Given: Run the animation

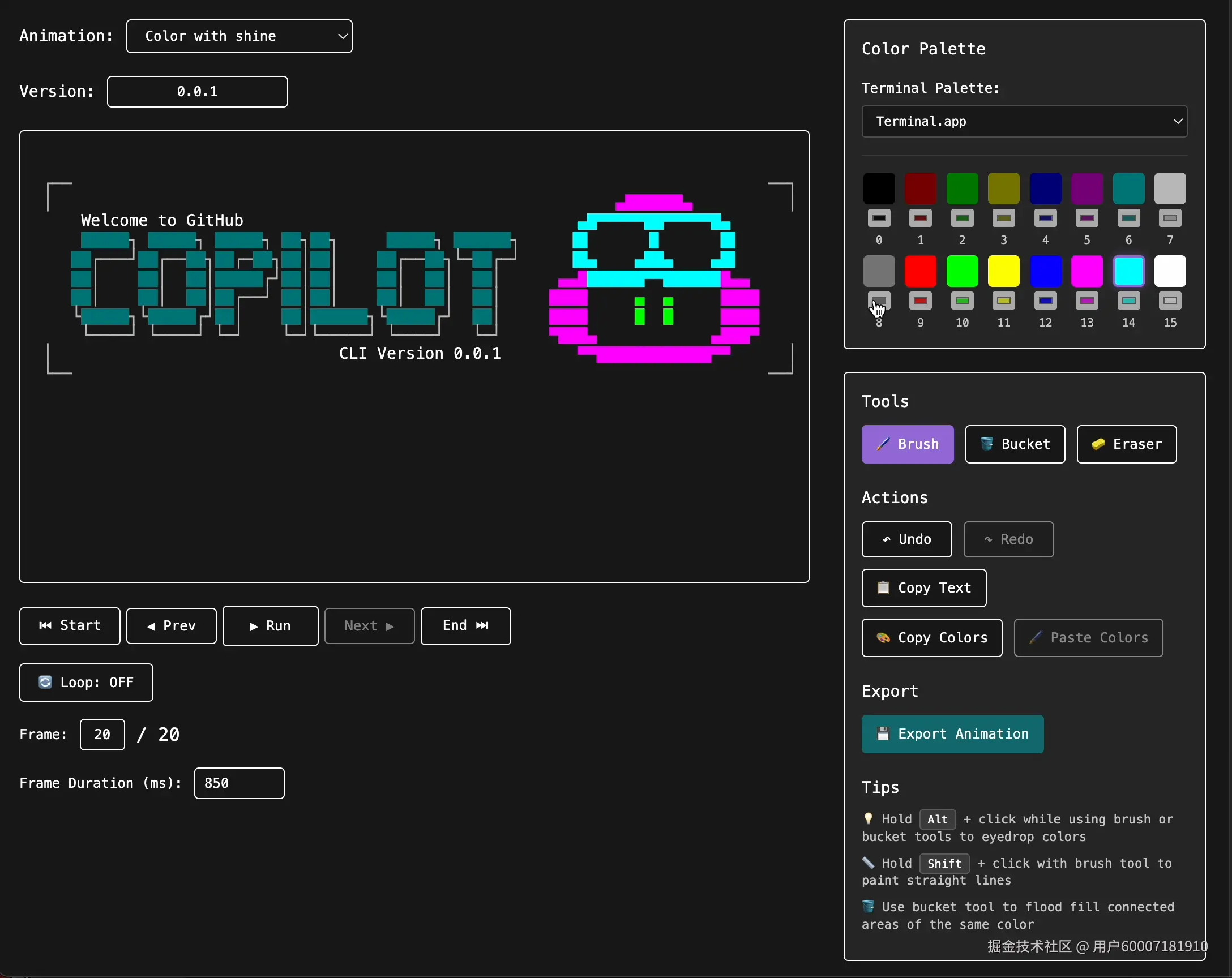Looking at the screenshot, I should pyautogui.click(x=270, y=625).
